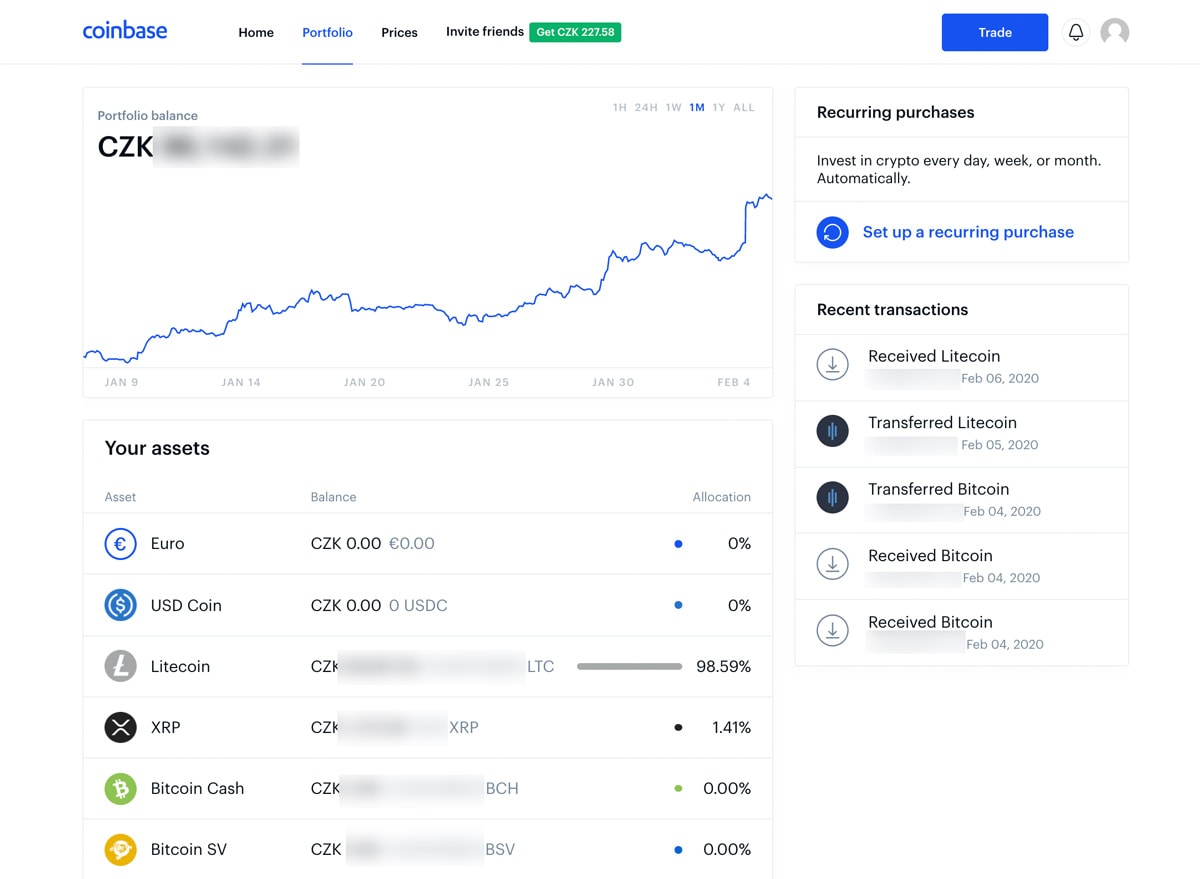1200x879 pixels.
Task: Click the €0.00 Euro balance
Action: coord(411,544)
